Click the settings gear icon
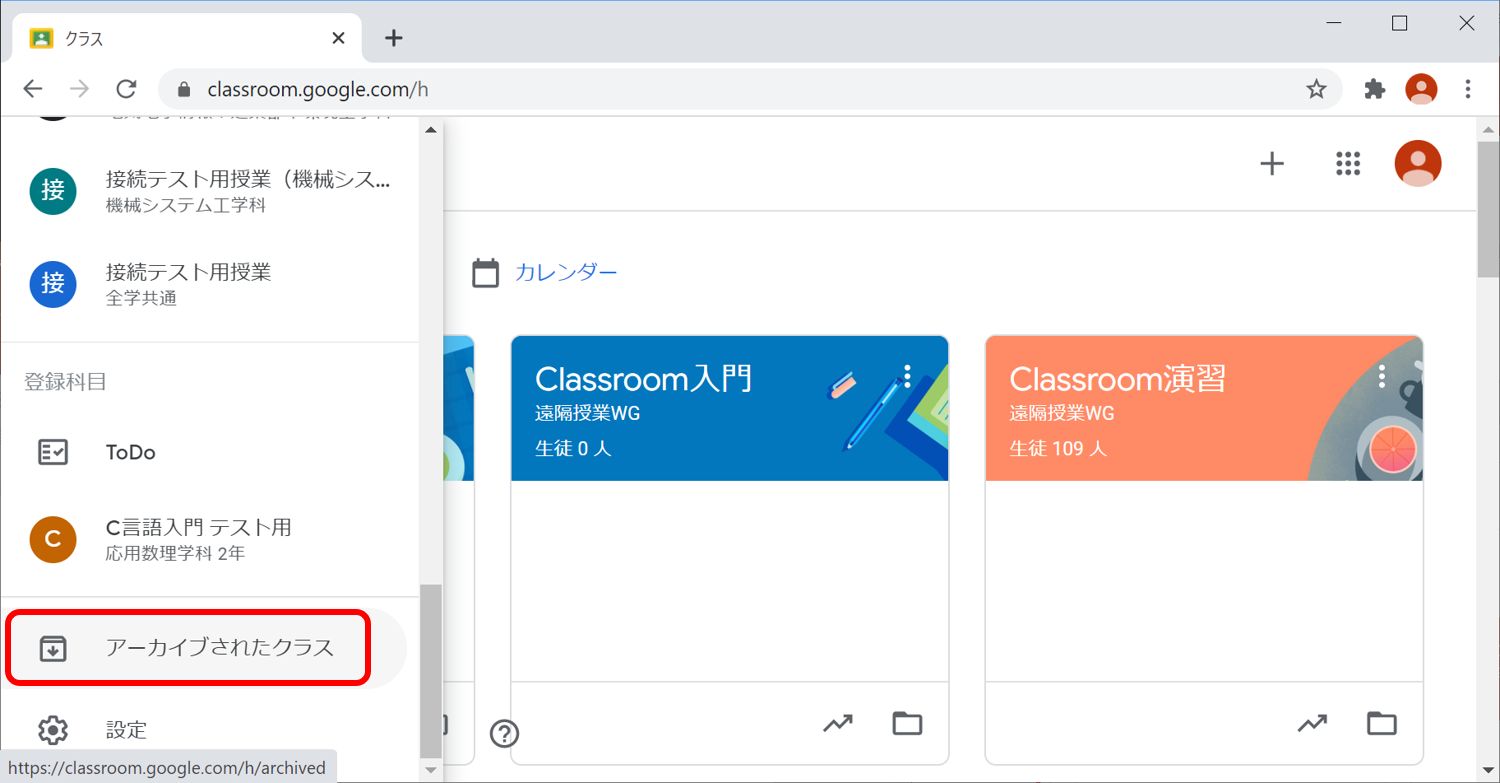 pos(53,730)
